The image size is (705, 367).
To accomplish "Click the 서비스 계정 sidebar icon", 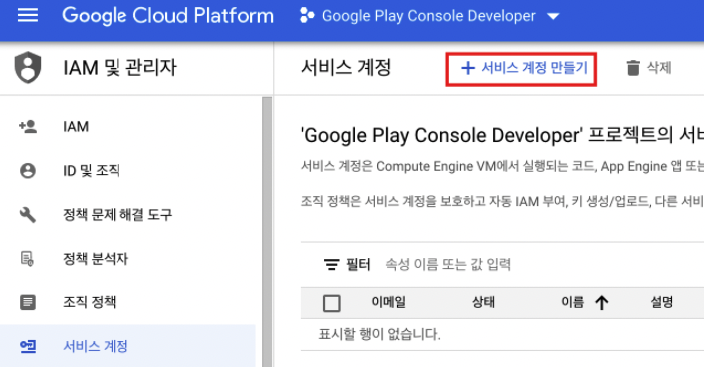I will click(28, 346).
